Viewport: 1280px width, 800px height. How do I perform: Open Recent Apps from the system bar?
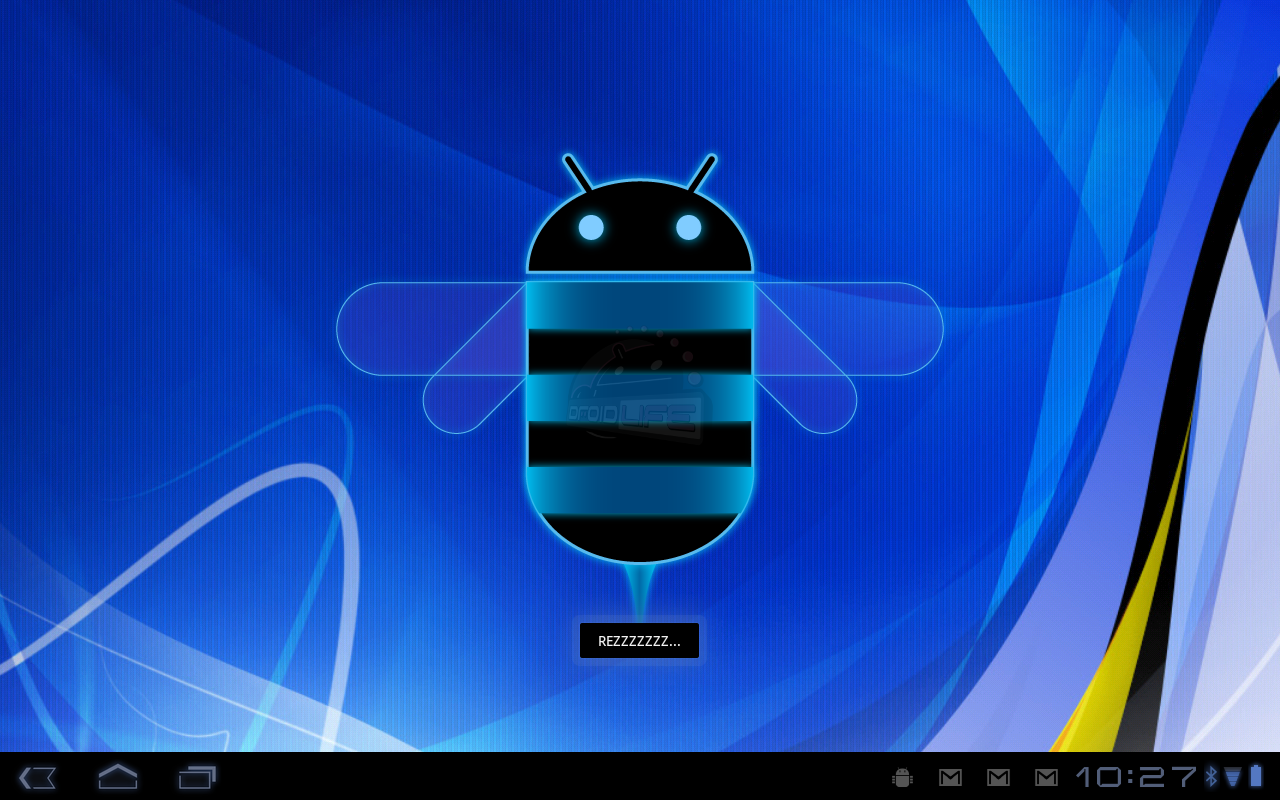196,776
